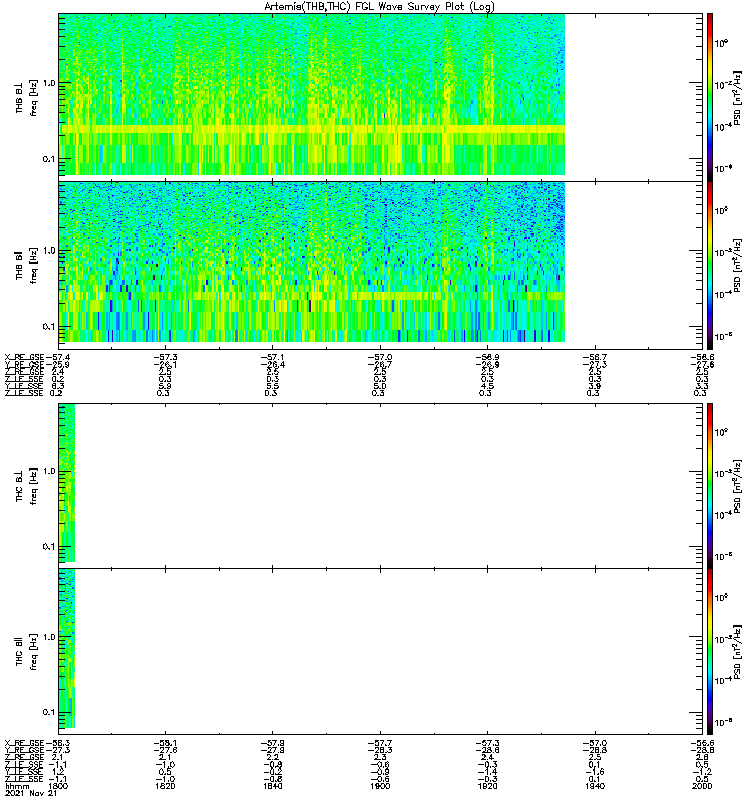This screenshot has width=750, height=800.
Task: Click the '1940' time axis label
Action: point(595,786)
